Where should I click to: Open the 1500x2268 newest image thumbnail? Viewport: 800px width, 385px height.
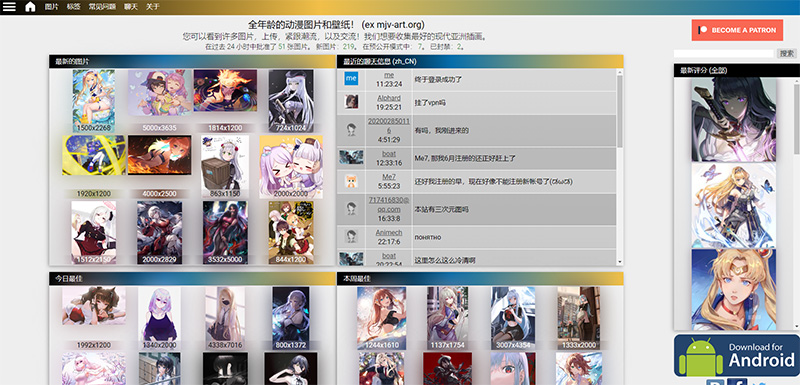pyautogui.click(x=93, y=100)
